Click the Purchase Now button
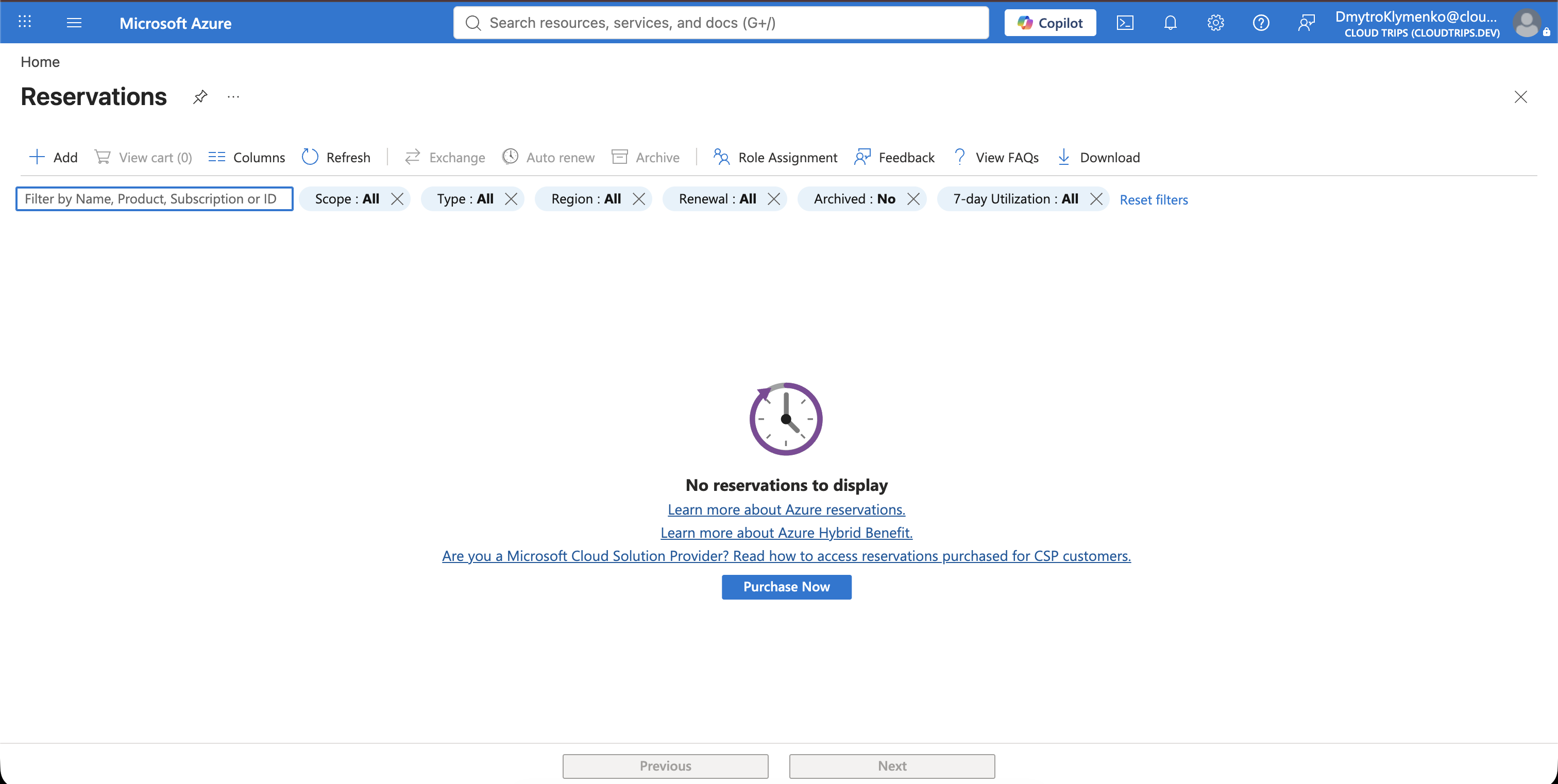 coord(786,587)
